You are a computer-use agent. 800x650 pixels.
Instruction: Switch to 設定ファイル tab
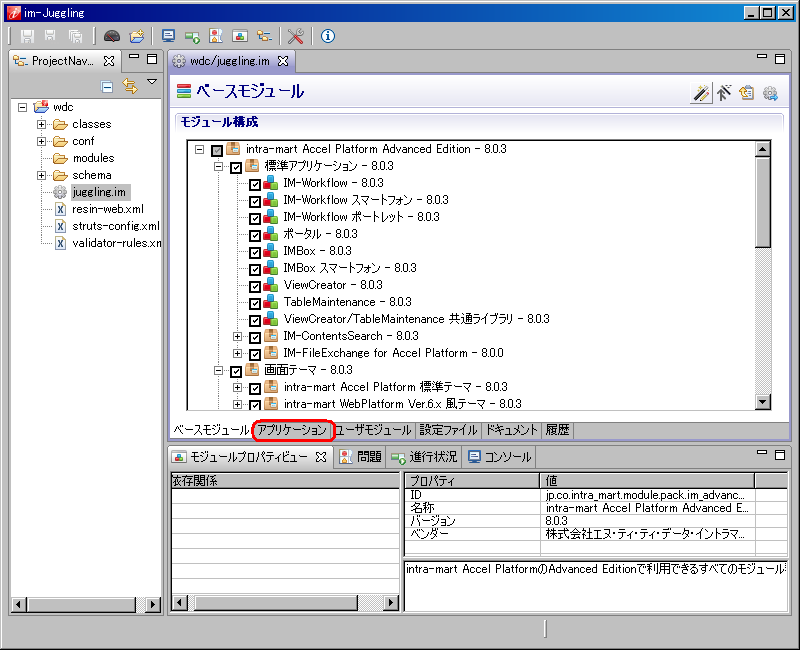tap(448, 430)
